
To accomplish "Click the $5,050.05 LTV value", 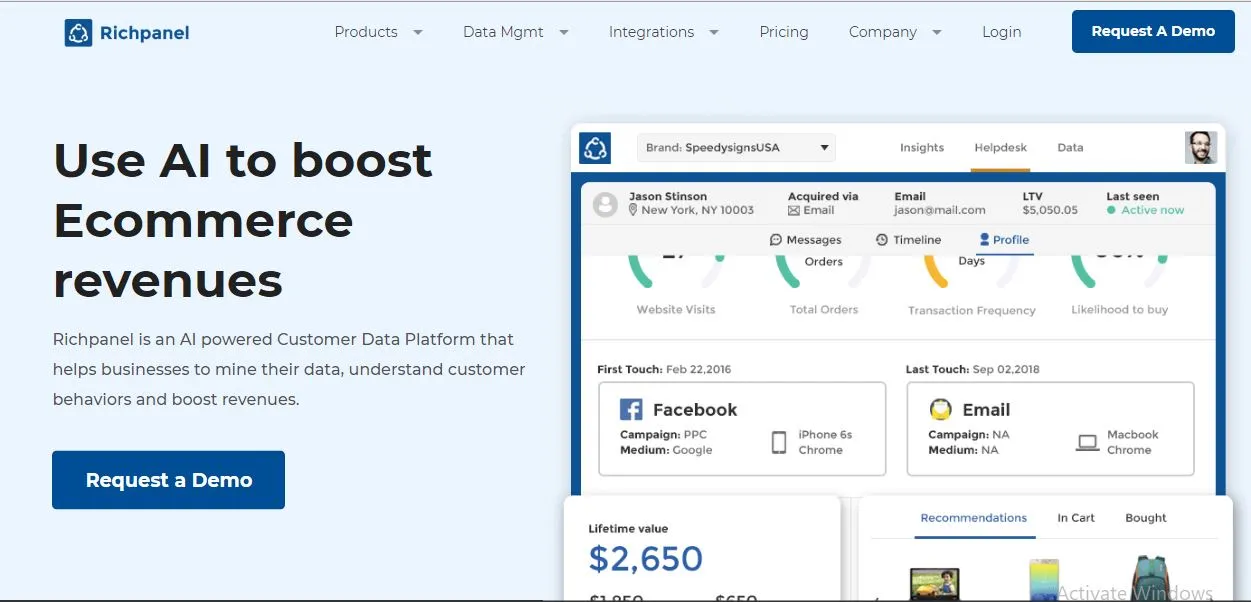I will (x=1050, y=211).
